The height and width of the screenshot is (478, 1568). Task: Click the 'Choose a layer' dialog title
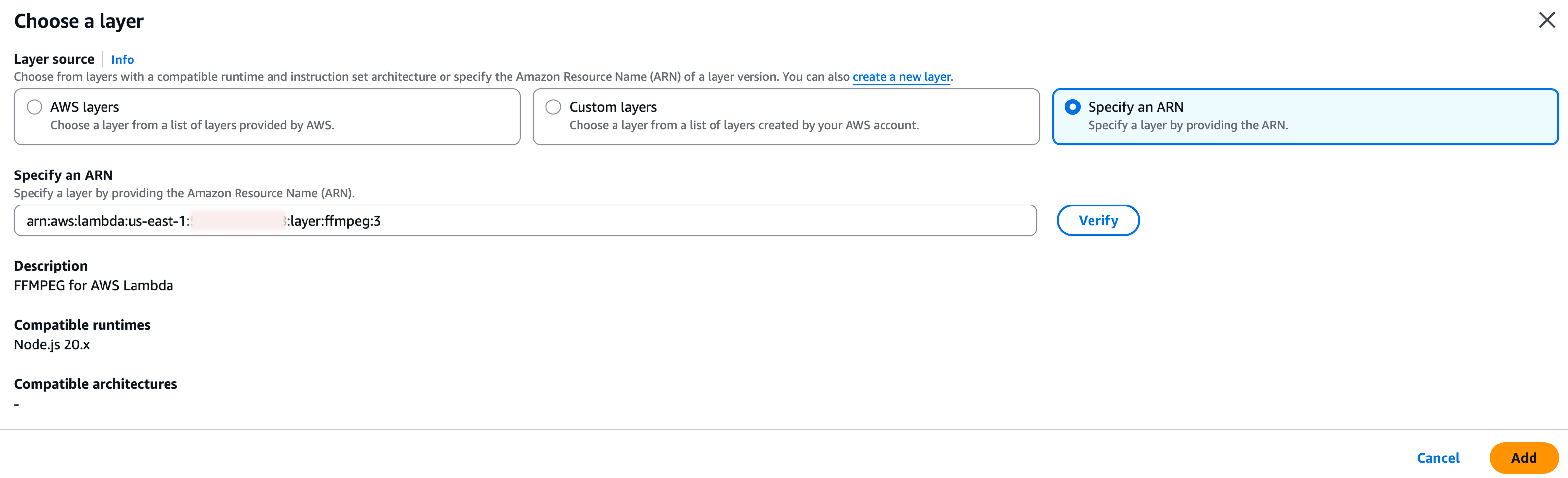[x=78, y=21]
